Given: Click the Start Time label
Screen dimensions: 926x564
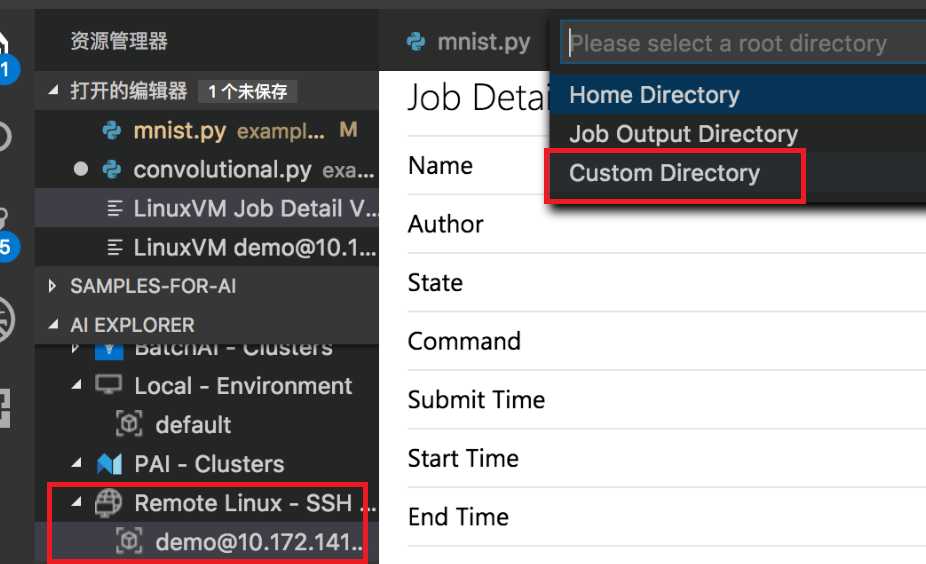Looking at the screenshot, I should pyautogui.click(x=464, y=458).
